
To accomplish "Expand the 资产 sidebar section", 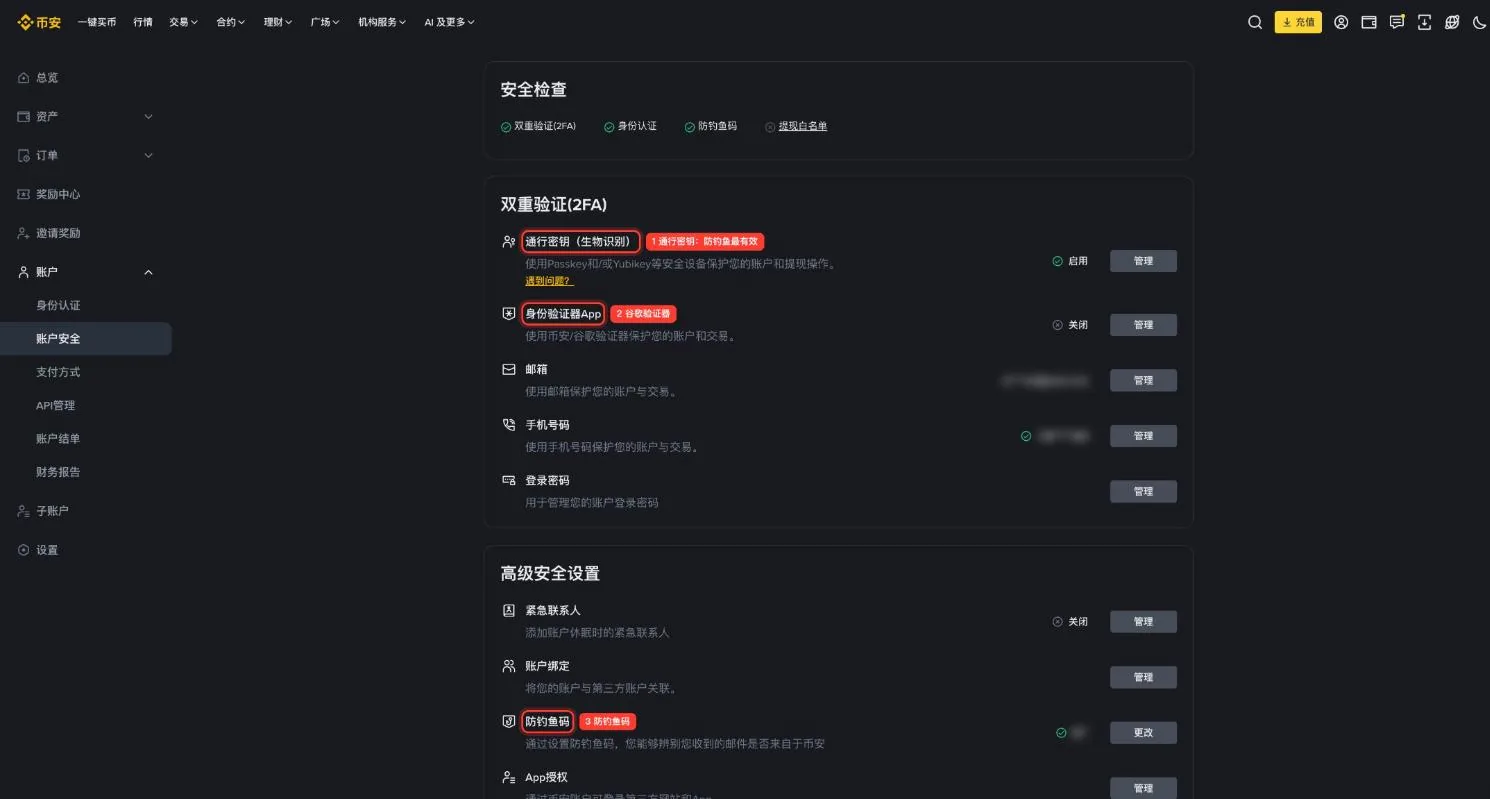I will (86, 117).
